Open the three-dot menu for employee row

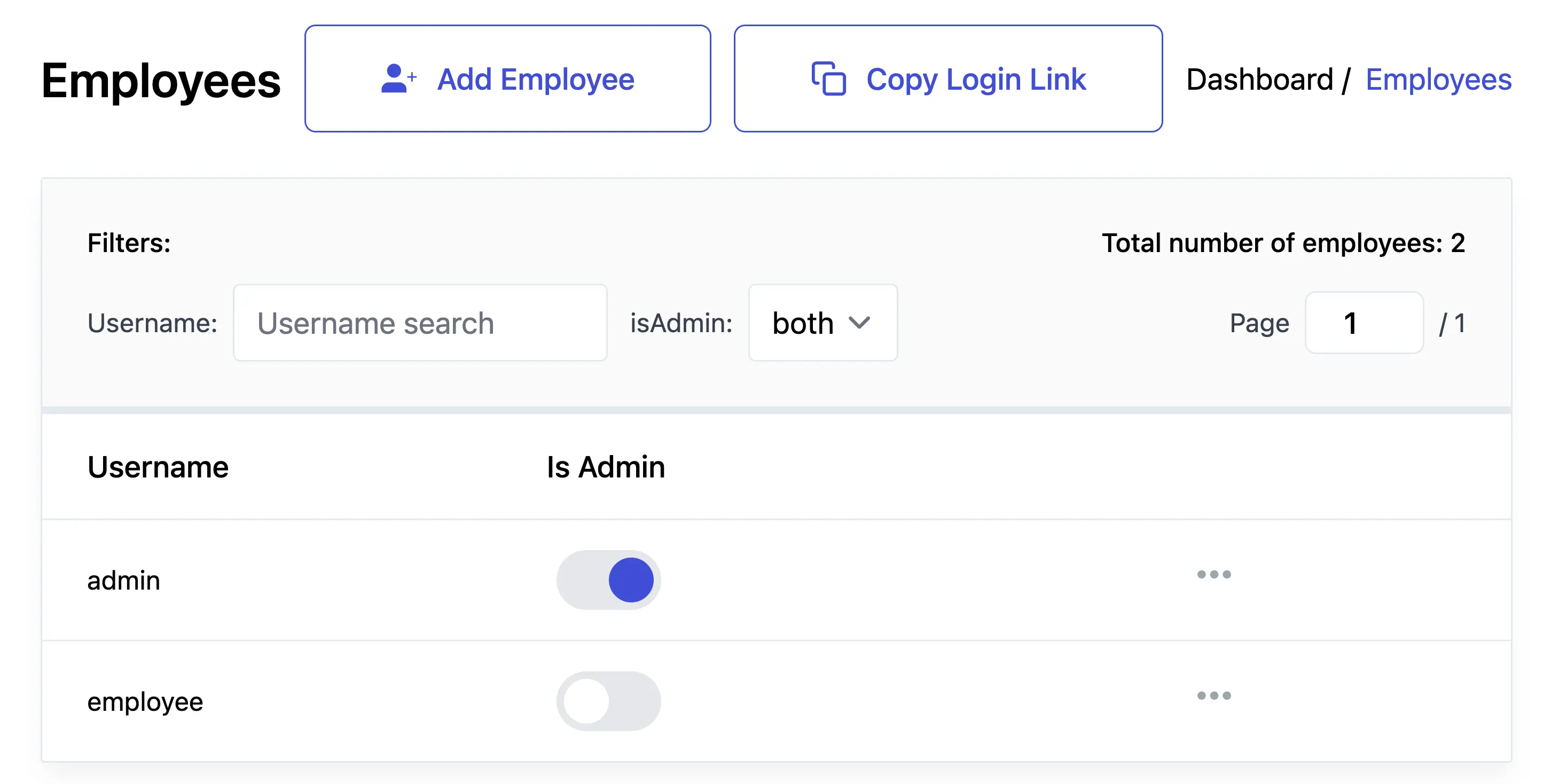click(1213, 695)
